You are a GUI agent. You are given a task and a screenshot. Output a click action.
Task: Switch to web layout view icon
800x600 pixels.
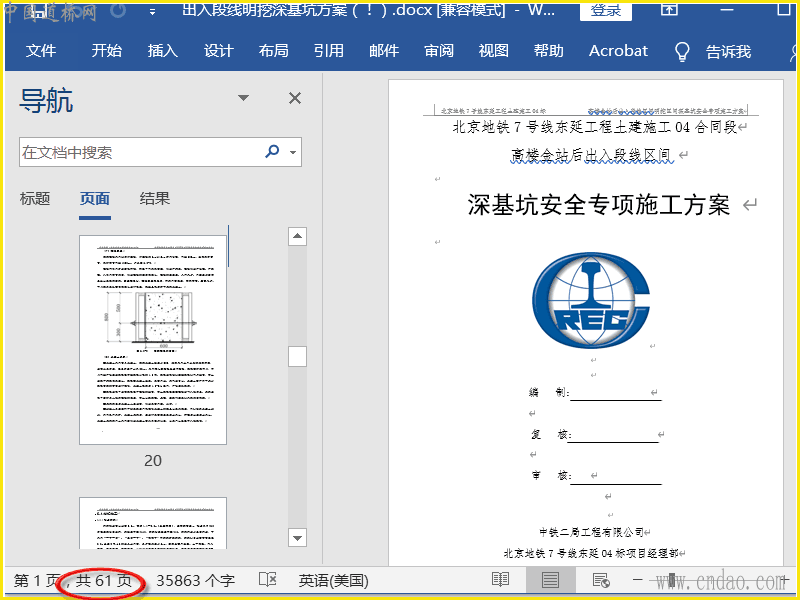pos(601,580)
